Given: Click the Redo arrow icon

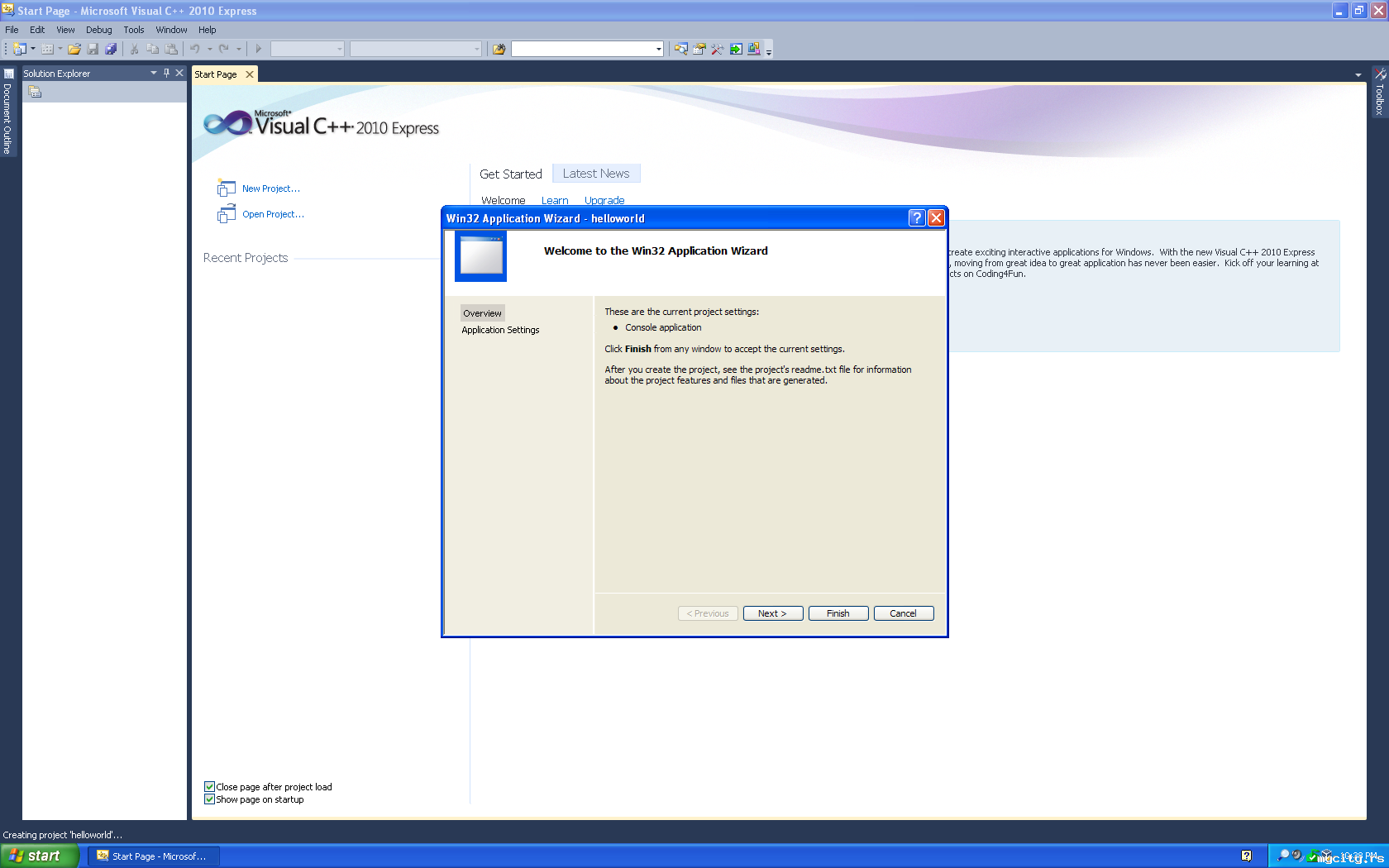Looking at the screenshot, I should [x=223, y=49].
